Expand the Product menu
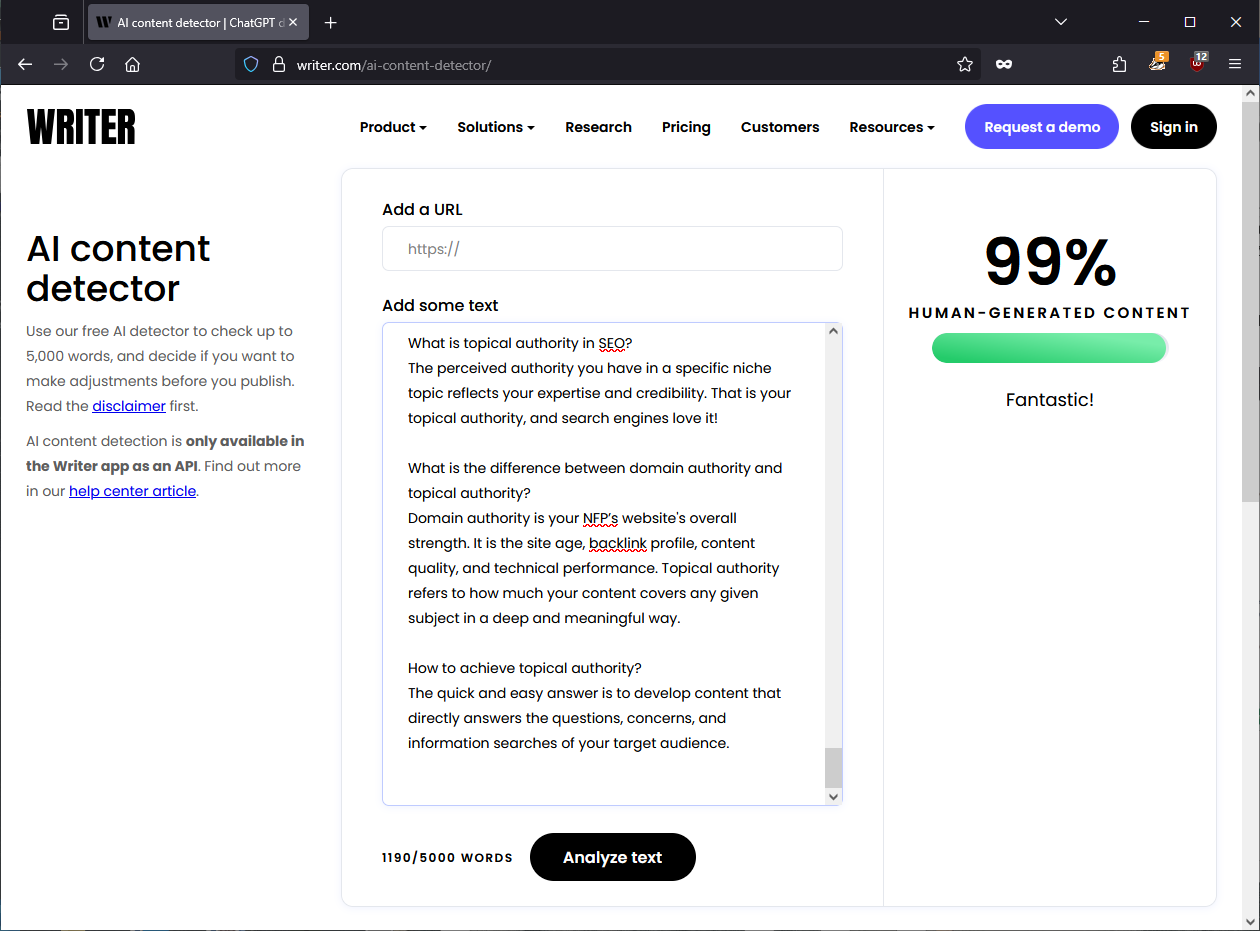The image size is (1260, 931). click(393, 127)
